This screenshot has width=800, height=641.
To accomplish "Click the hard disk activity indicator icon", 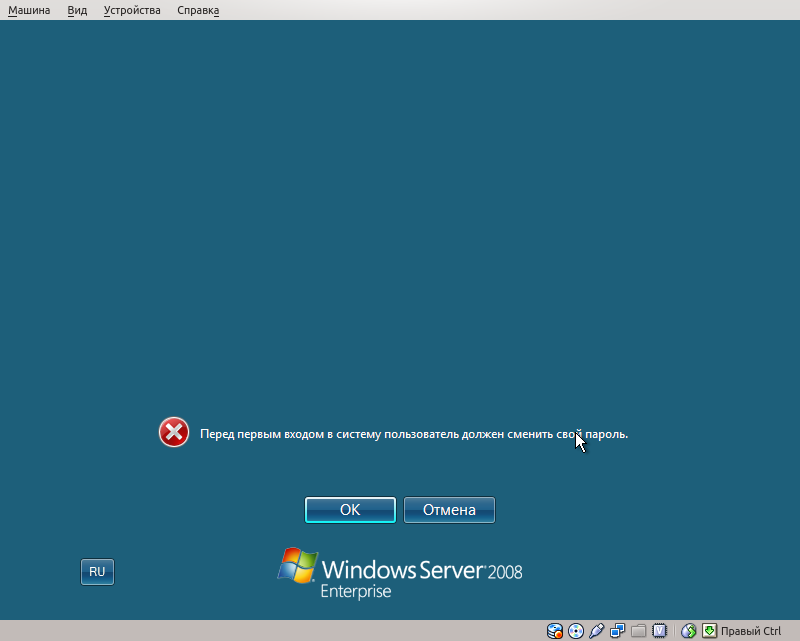I will pos(553,631).
